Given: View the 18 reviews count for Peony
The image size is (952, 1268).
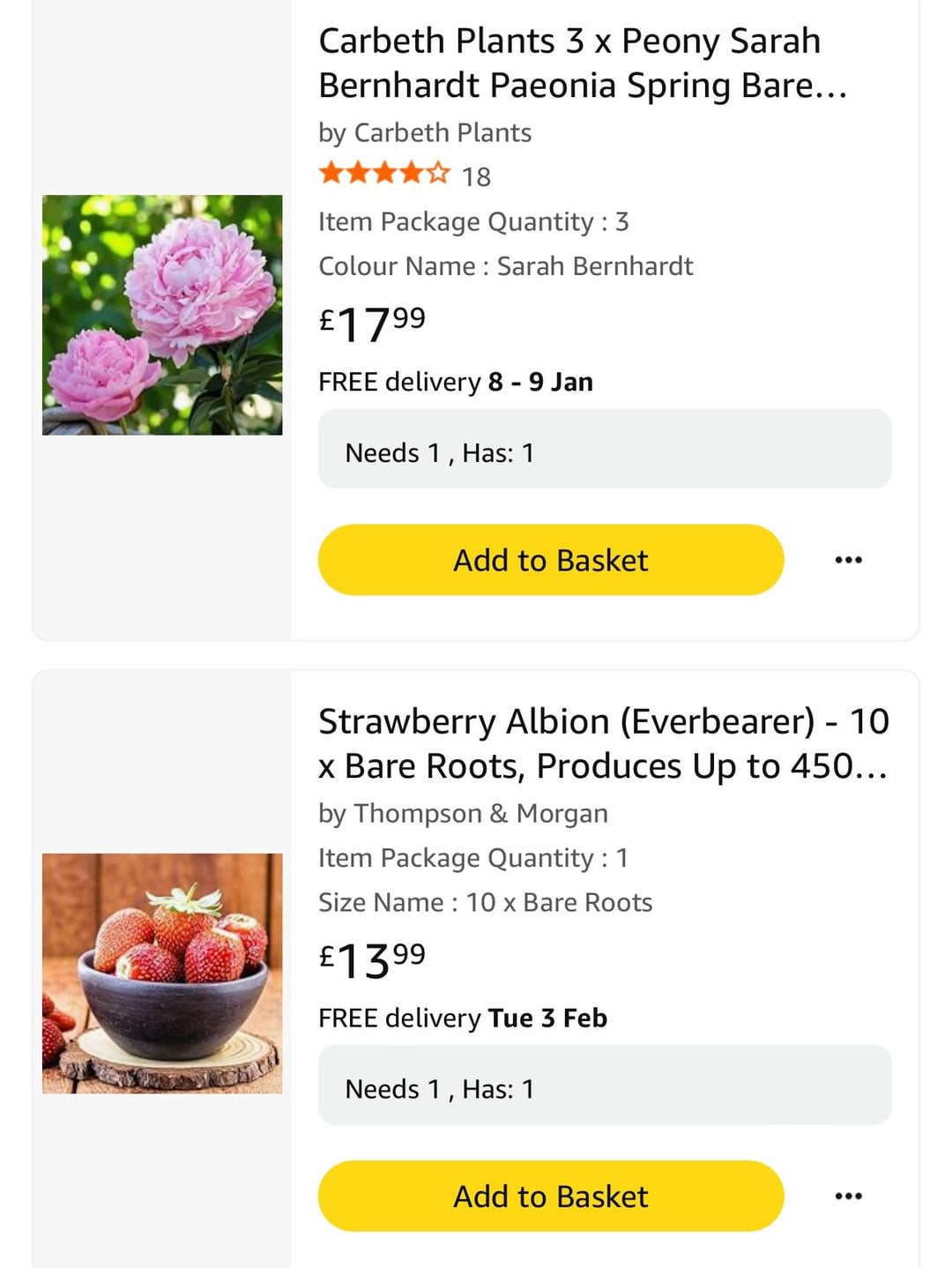Looking at the screenshot, I should (x=476, y=177).
